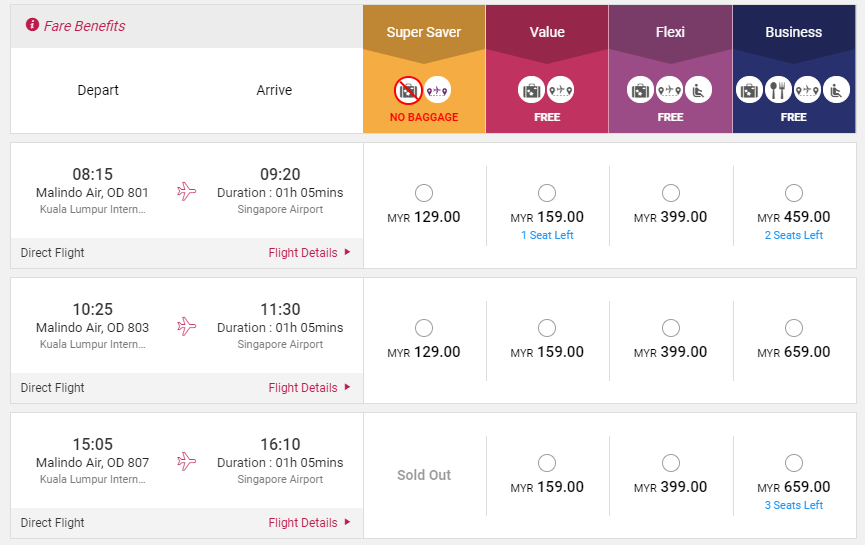Select Super Saver MYR 129.00 for OD 801

424,193
